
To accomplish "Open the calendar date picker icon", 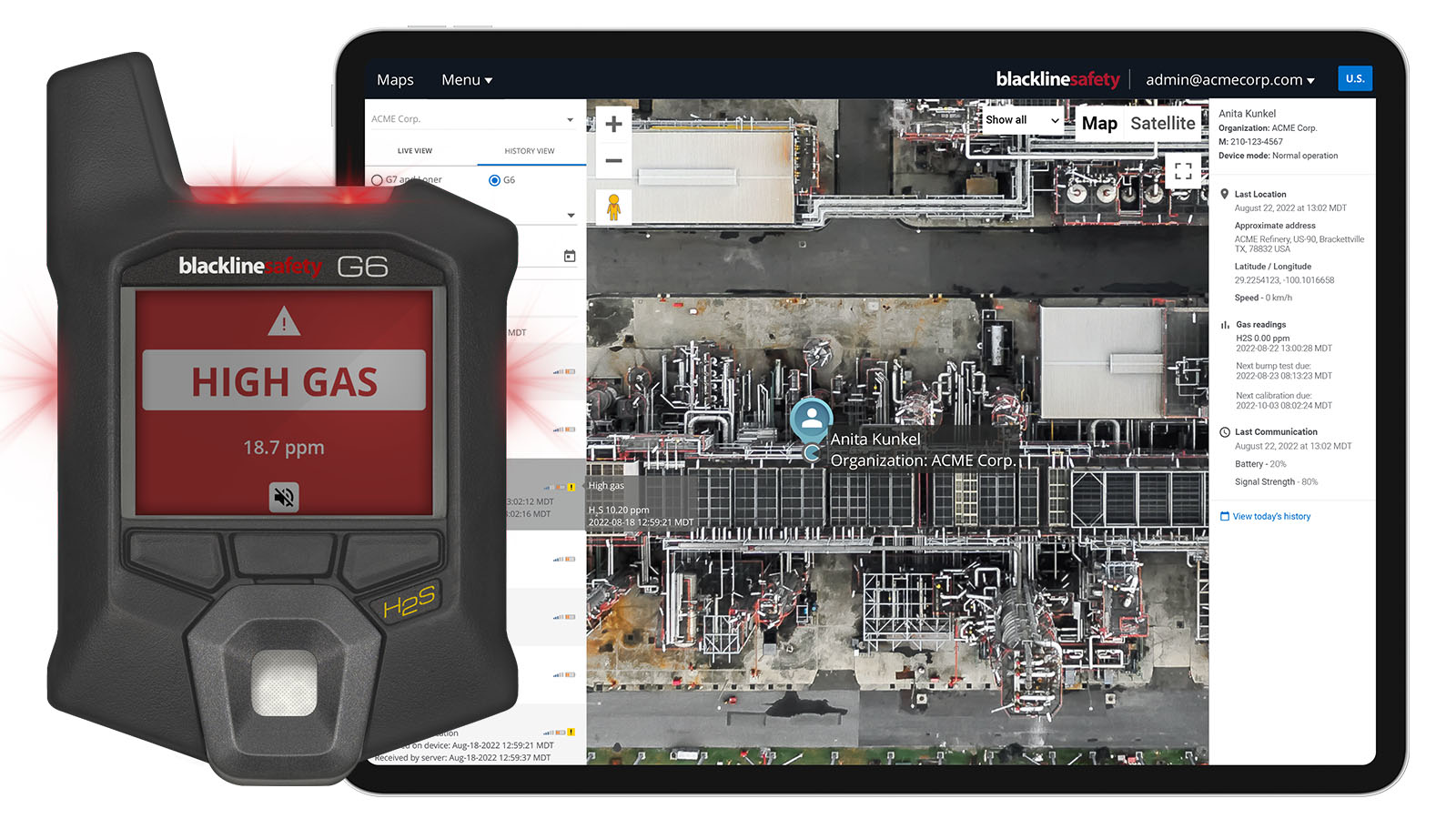I will click(x=569, y=256).
